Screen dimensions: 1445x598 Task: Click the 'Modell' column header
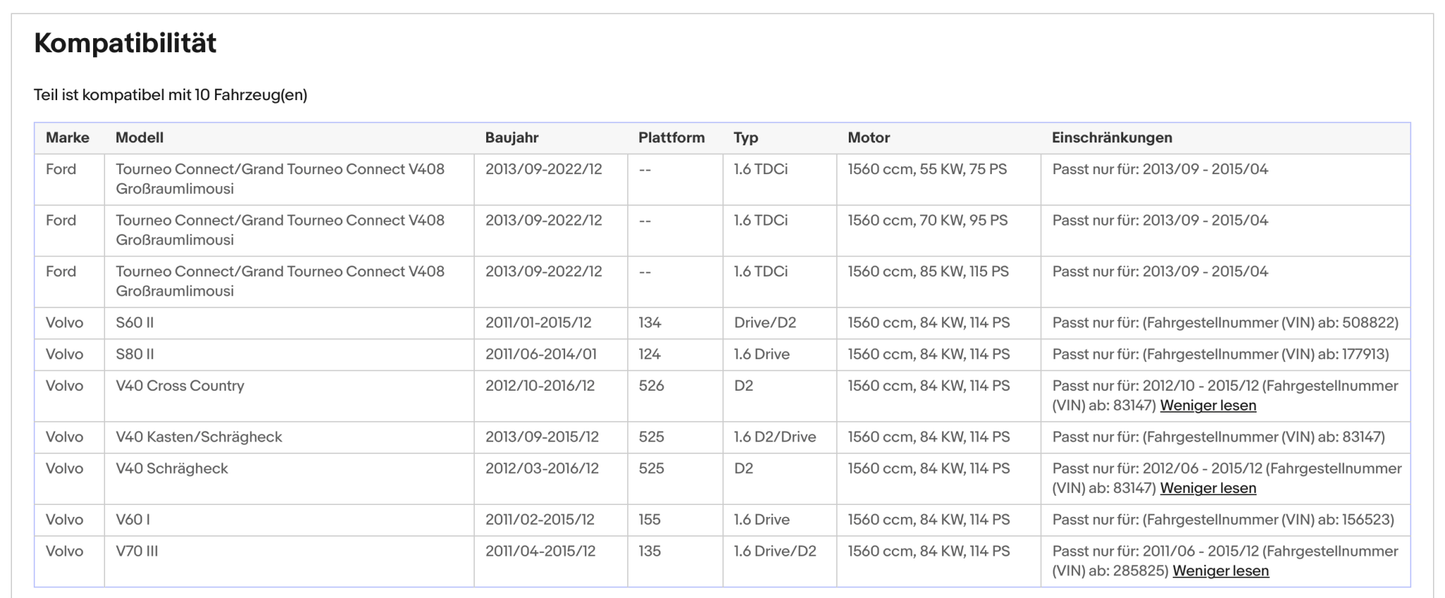[139, 138]
